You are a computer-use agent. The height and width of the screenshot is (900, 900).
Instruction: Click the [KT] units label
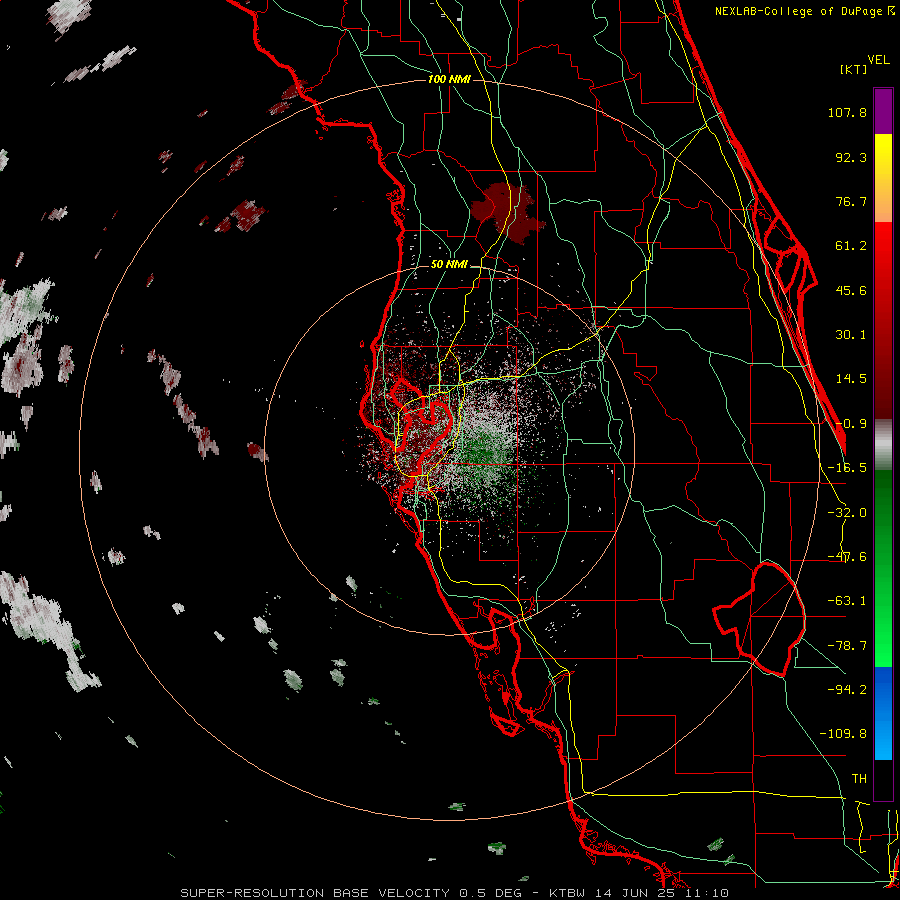coord(854,69)
